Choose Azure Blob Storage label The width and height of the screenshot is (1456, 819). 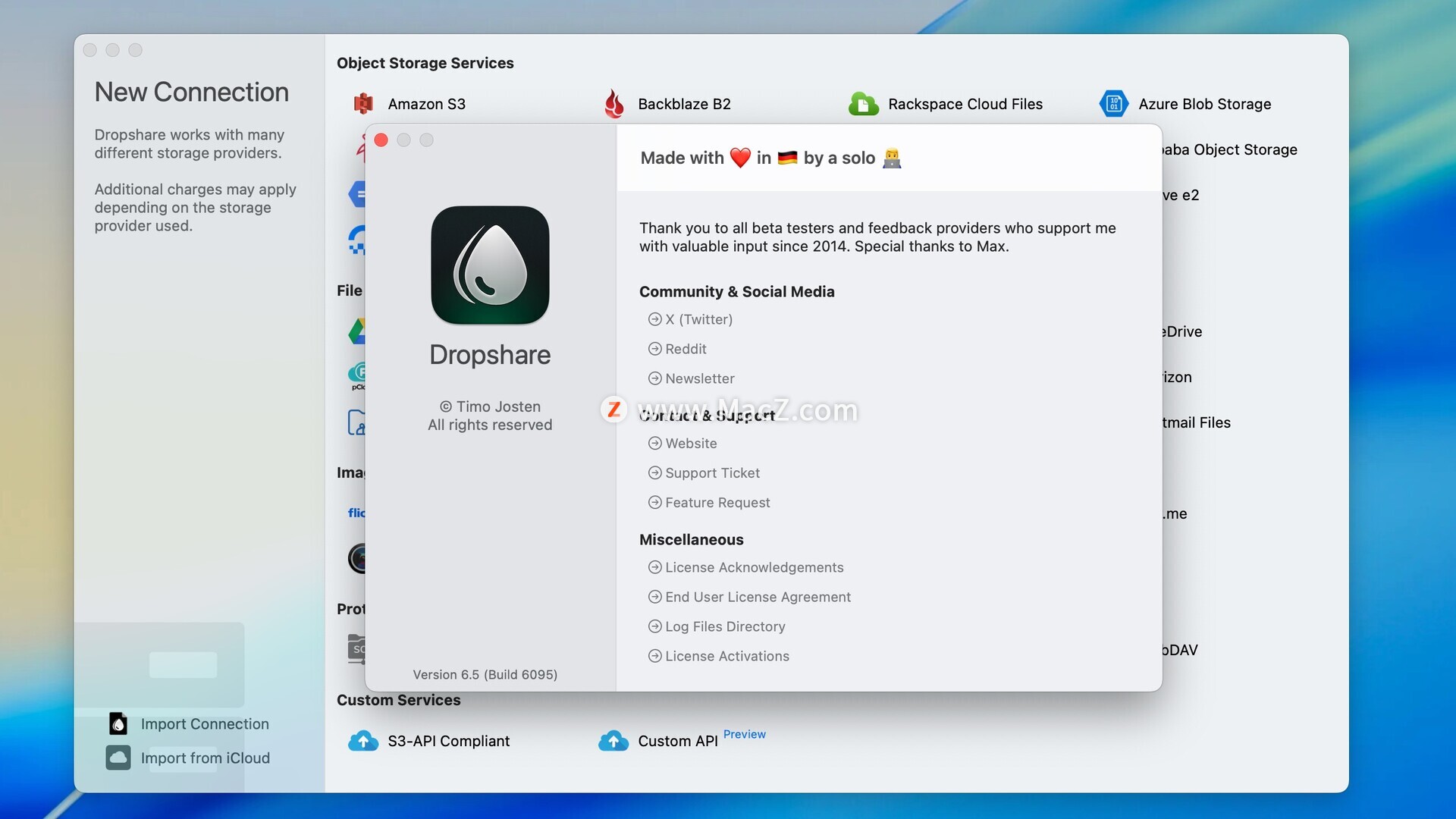(x=1204, y=104)
